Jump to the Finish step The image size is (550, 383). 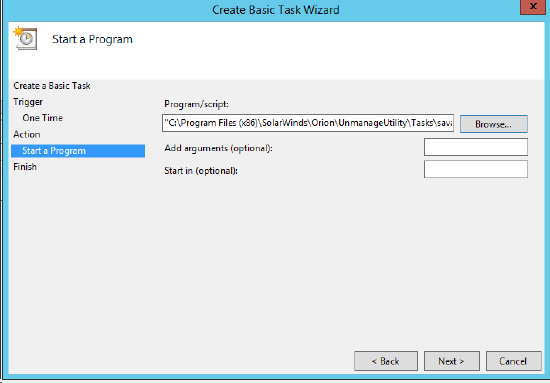(x=25, y=167)
